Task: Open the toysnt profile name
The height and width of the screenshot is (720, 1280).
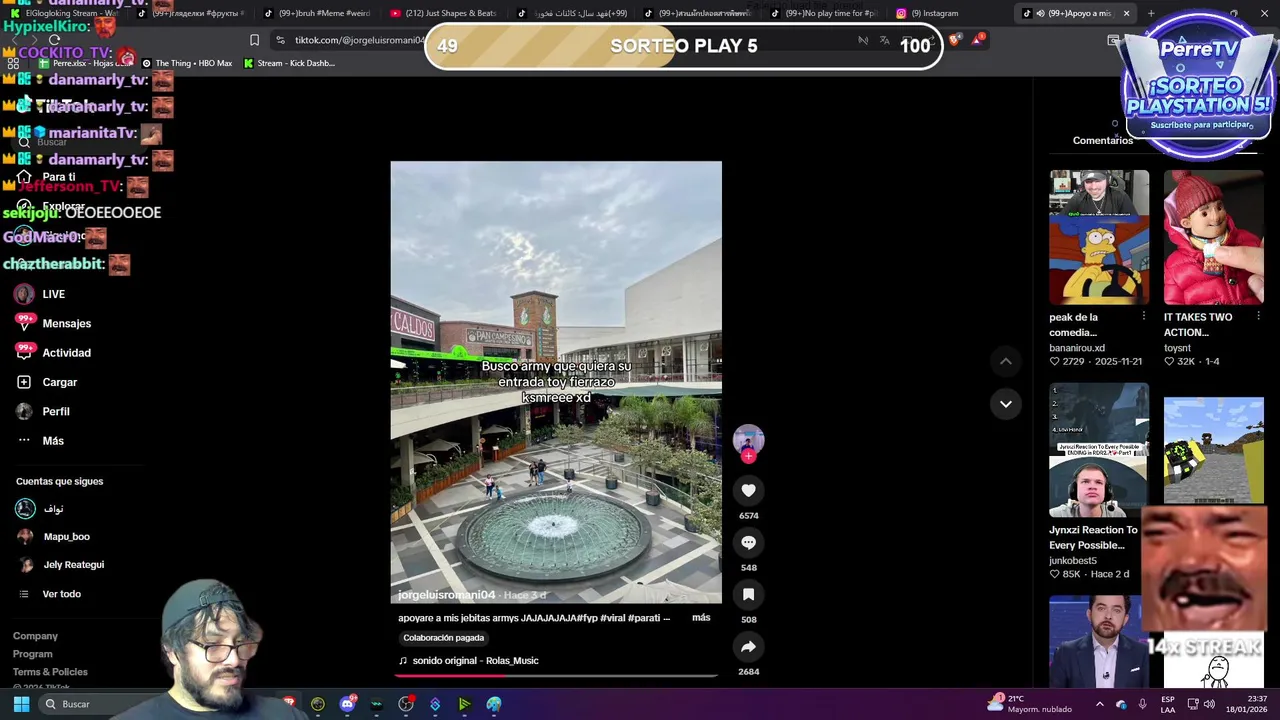Action: point(1177,348)
